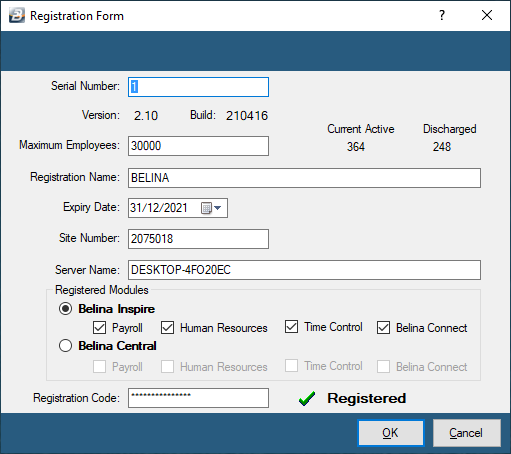Screen dimensions: 511x454
Task: Close the Registration Form dialog
Action: (487, 15)
